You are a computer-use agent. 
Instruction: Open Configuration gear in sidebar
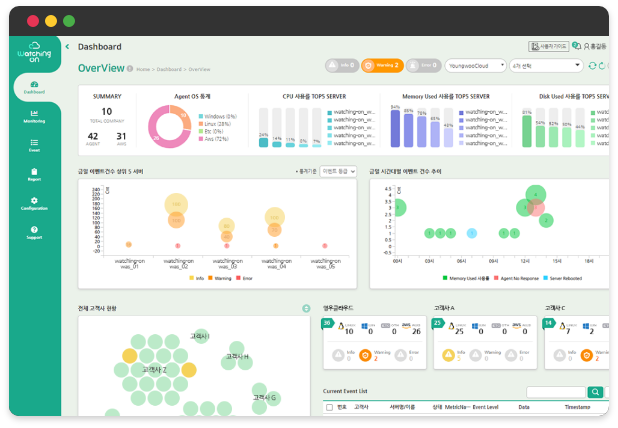pyautogui.click(x=34, y=203)
